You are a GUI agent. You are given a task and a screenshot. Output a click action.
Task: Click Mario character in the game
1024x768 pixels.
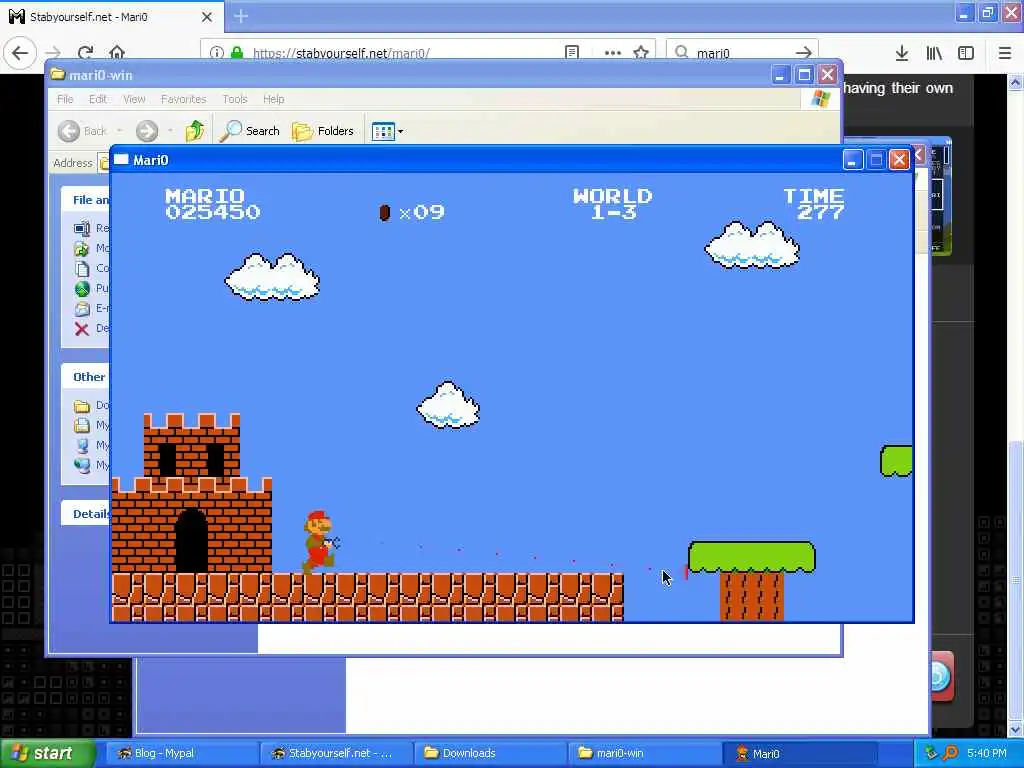pos(320,542)
